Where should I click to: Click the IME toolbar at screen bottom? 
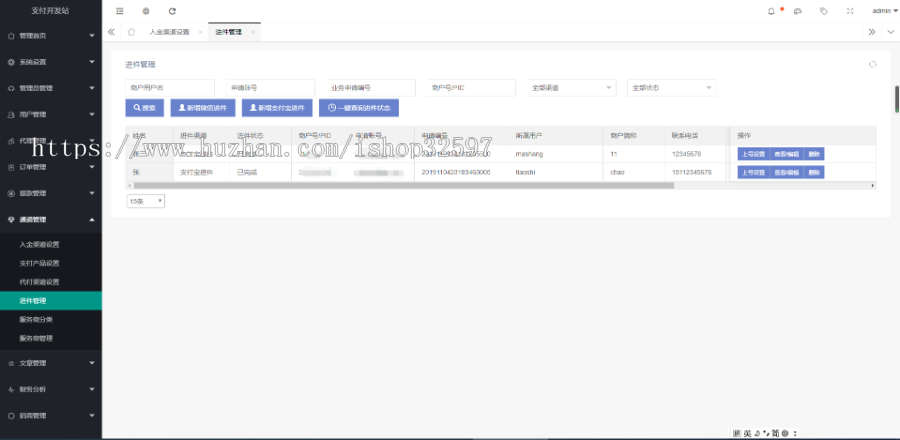[x=765, y=434]
